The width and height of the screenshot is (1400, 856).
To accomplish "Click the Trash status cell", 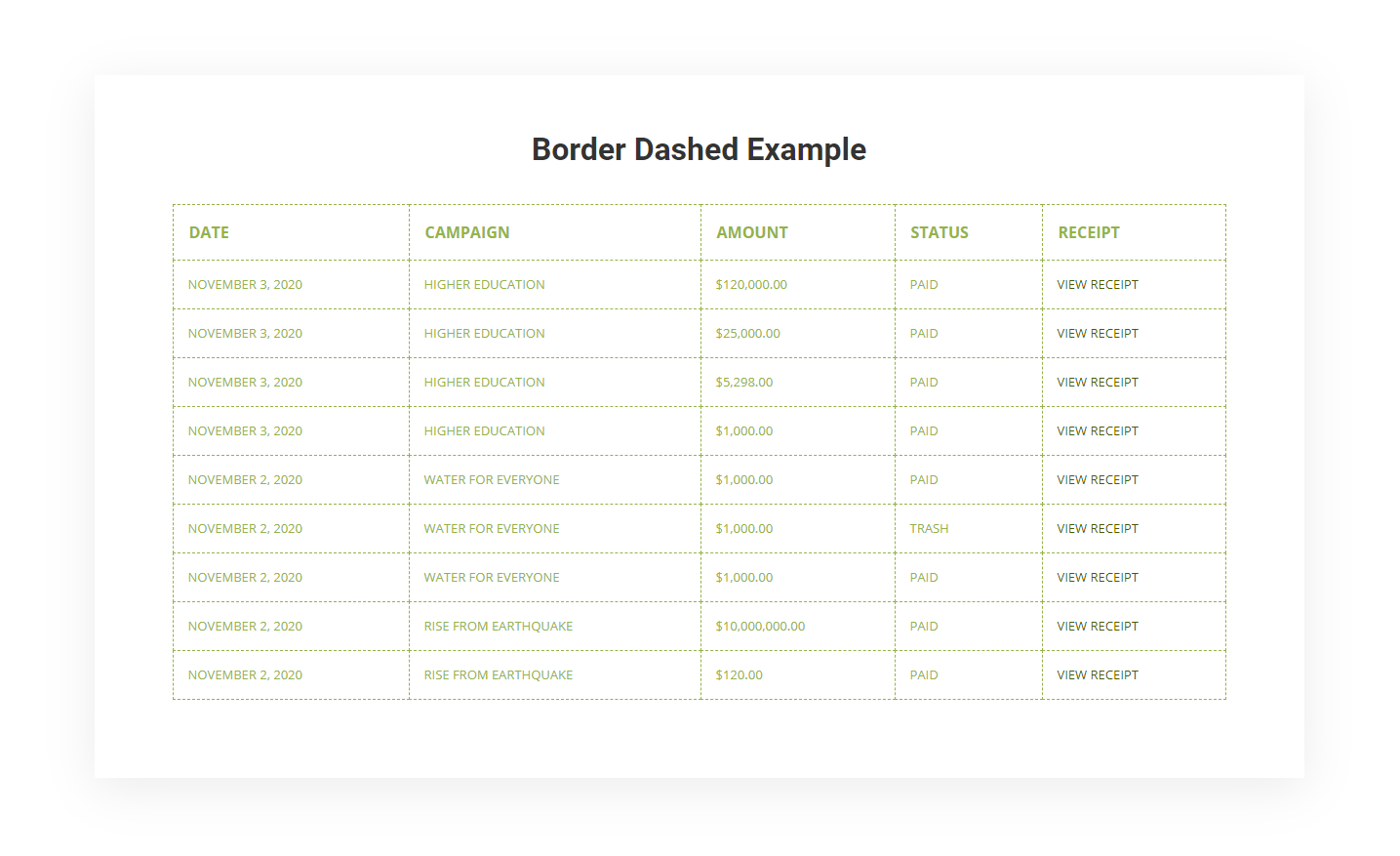I will point(929,529).
